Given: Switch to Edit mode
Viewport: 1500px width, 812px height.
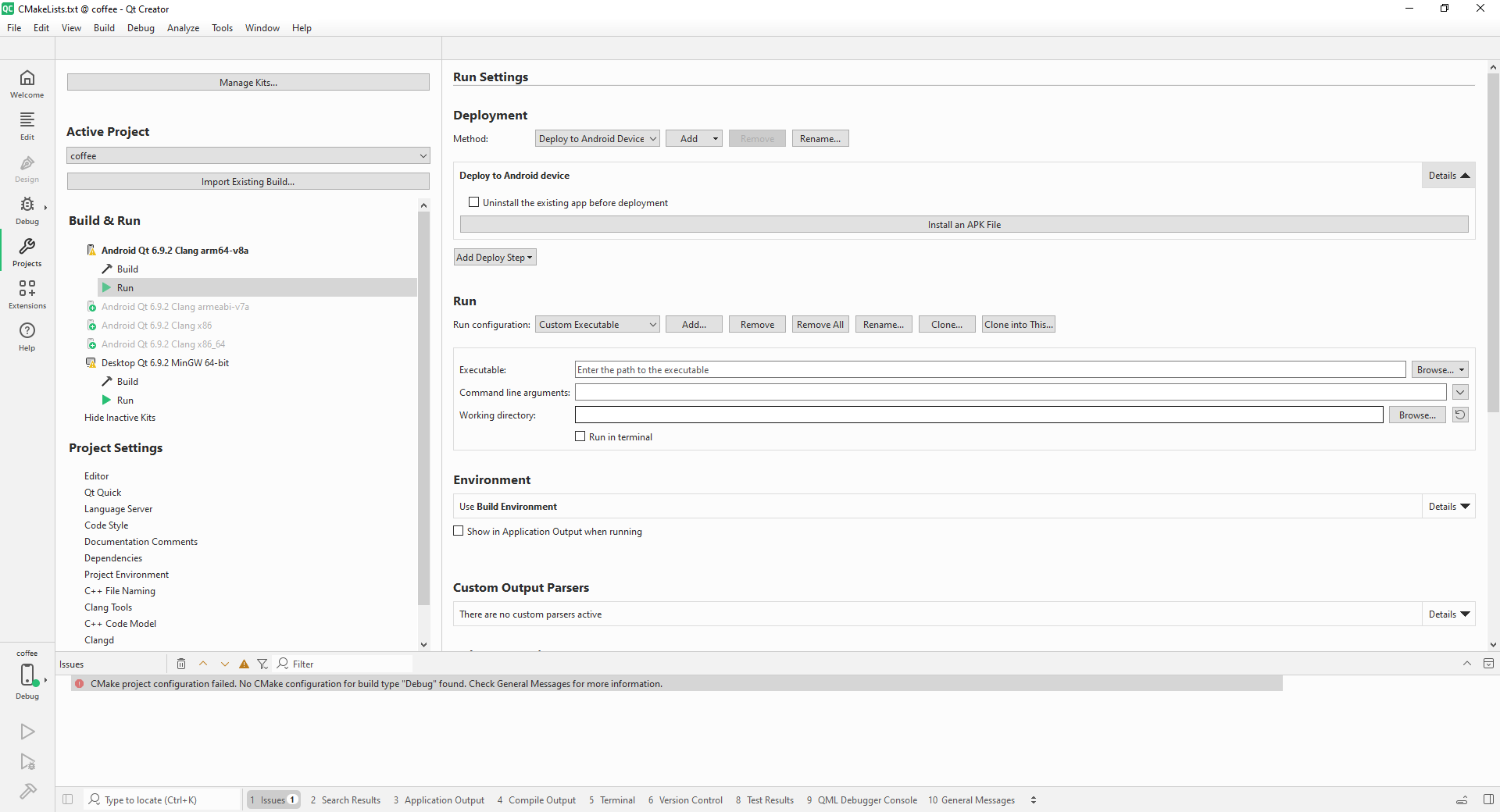Looking at the screenshot, I should click(27, 126).
